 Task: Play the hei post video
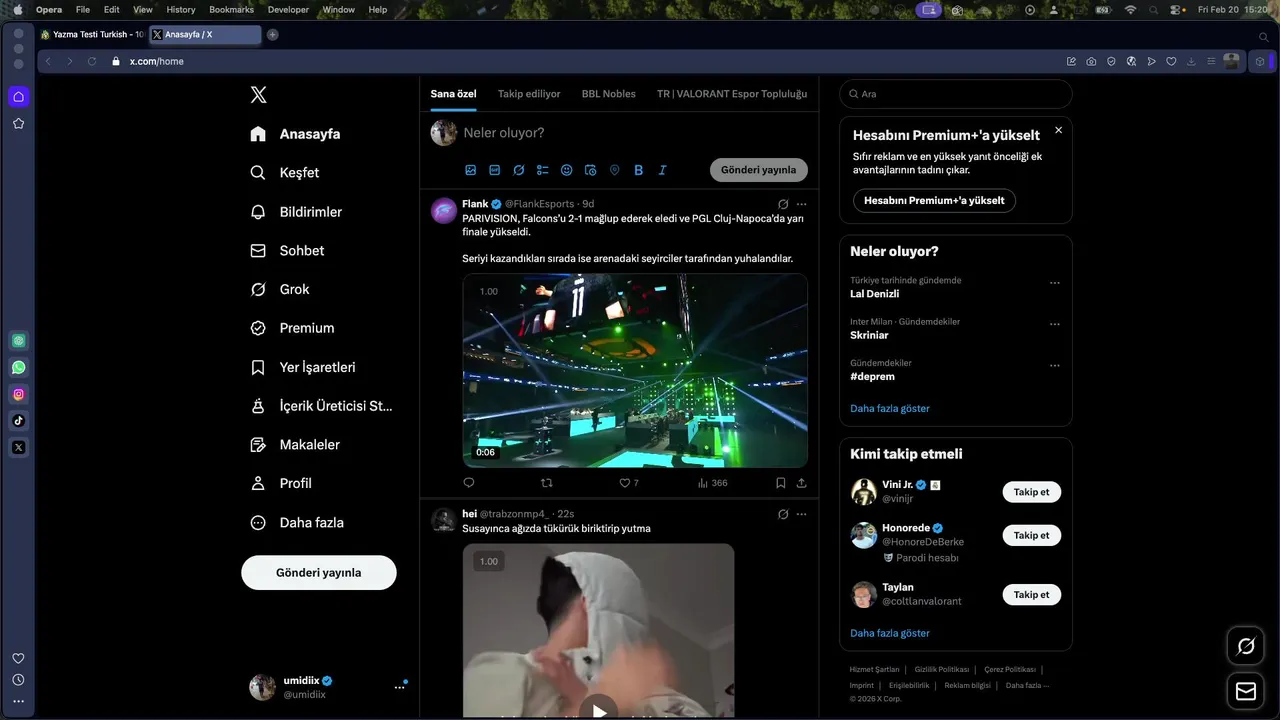(599, 711)
